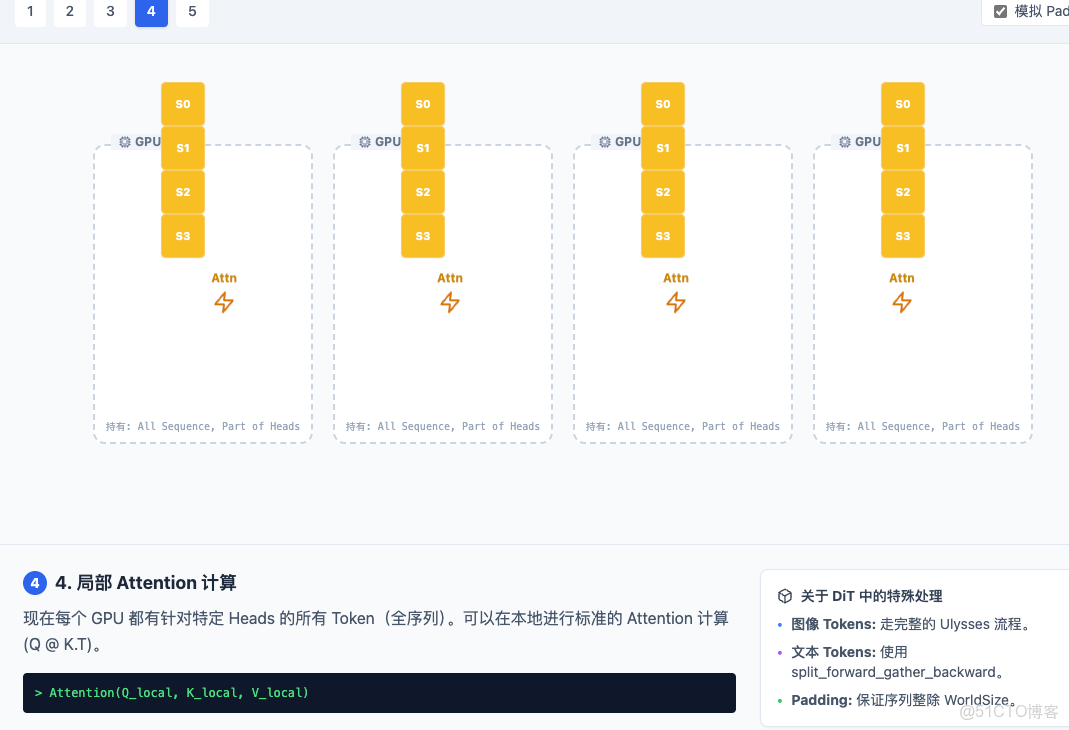Viewport: 1069px width, 730px height.
Task: Go to step 1 page button
Action: [30, 12]
